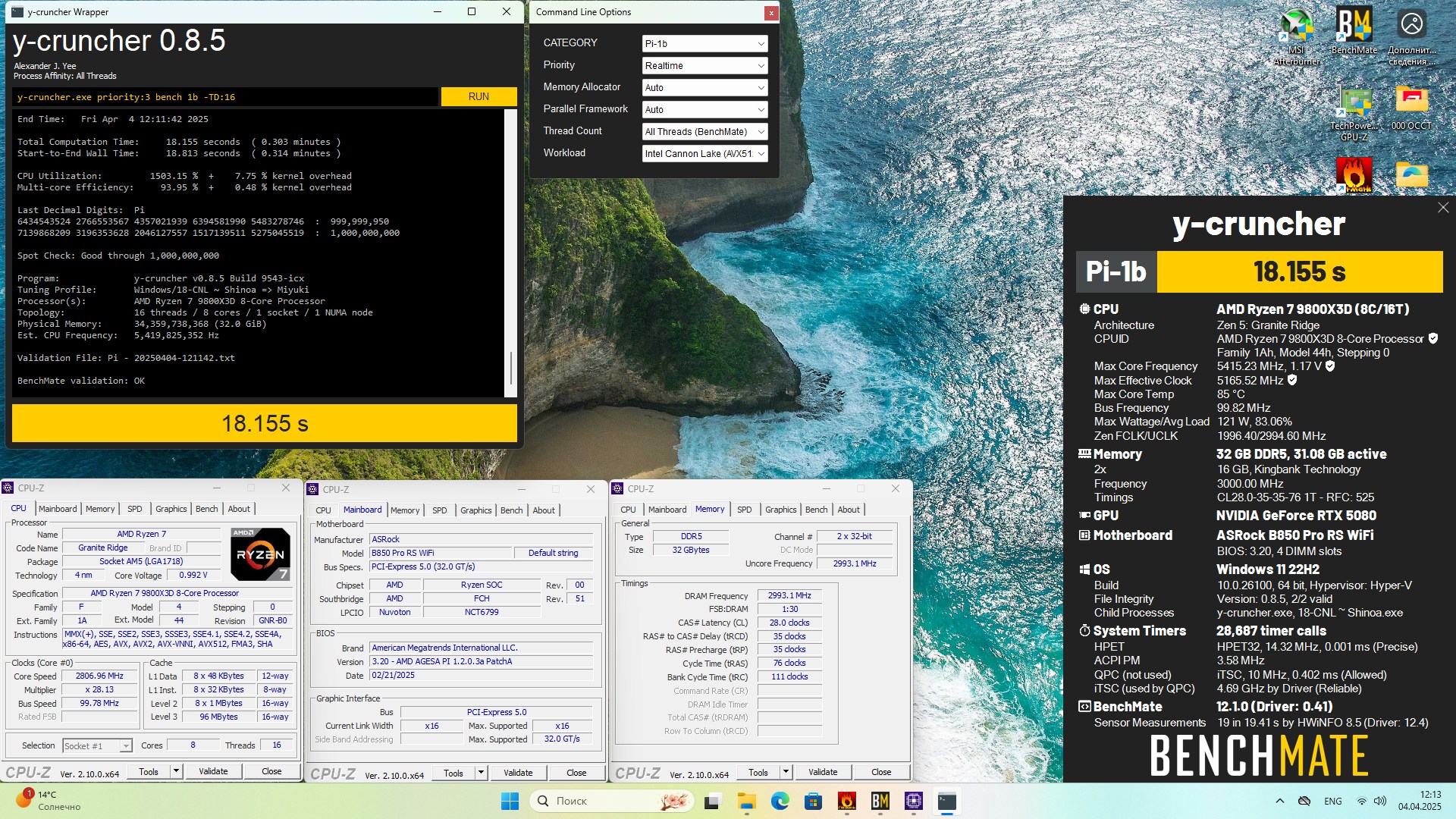1456x819 pixels.
Task: Switch to About tab in CPU-Z Mainboard window
Action: (x=544, y=510)
